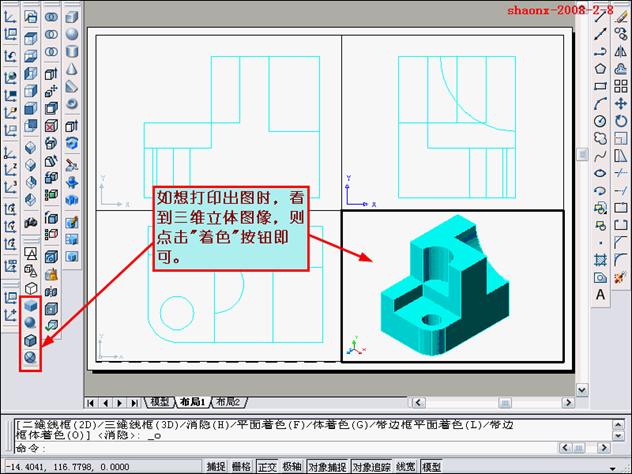Click the first-tab navigation arrow beside layout tabs
Viewport: 632px width, 474px height.
[93, 402]
